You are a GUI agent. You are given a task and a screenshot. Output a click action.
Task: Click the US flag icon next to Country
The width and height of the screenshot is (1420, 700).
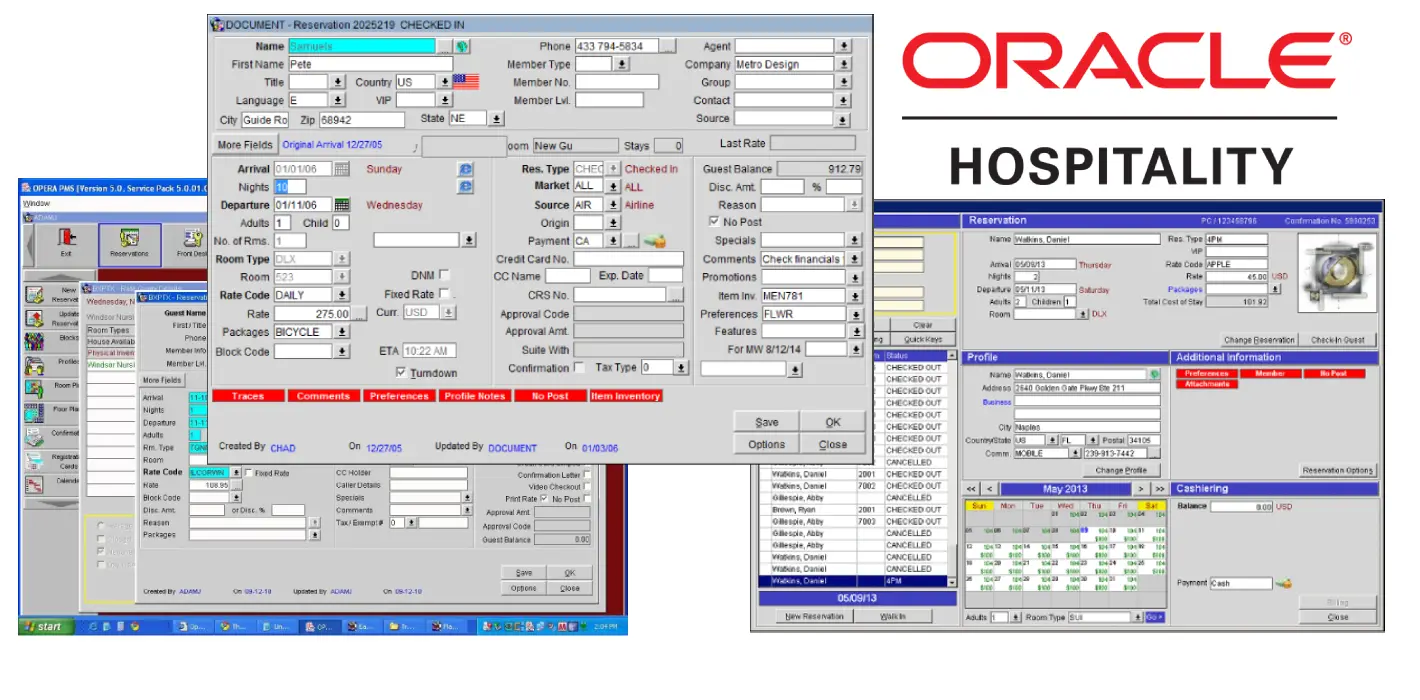466,82
